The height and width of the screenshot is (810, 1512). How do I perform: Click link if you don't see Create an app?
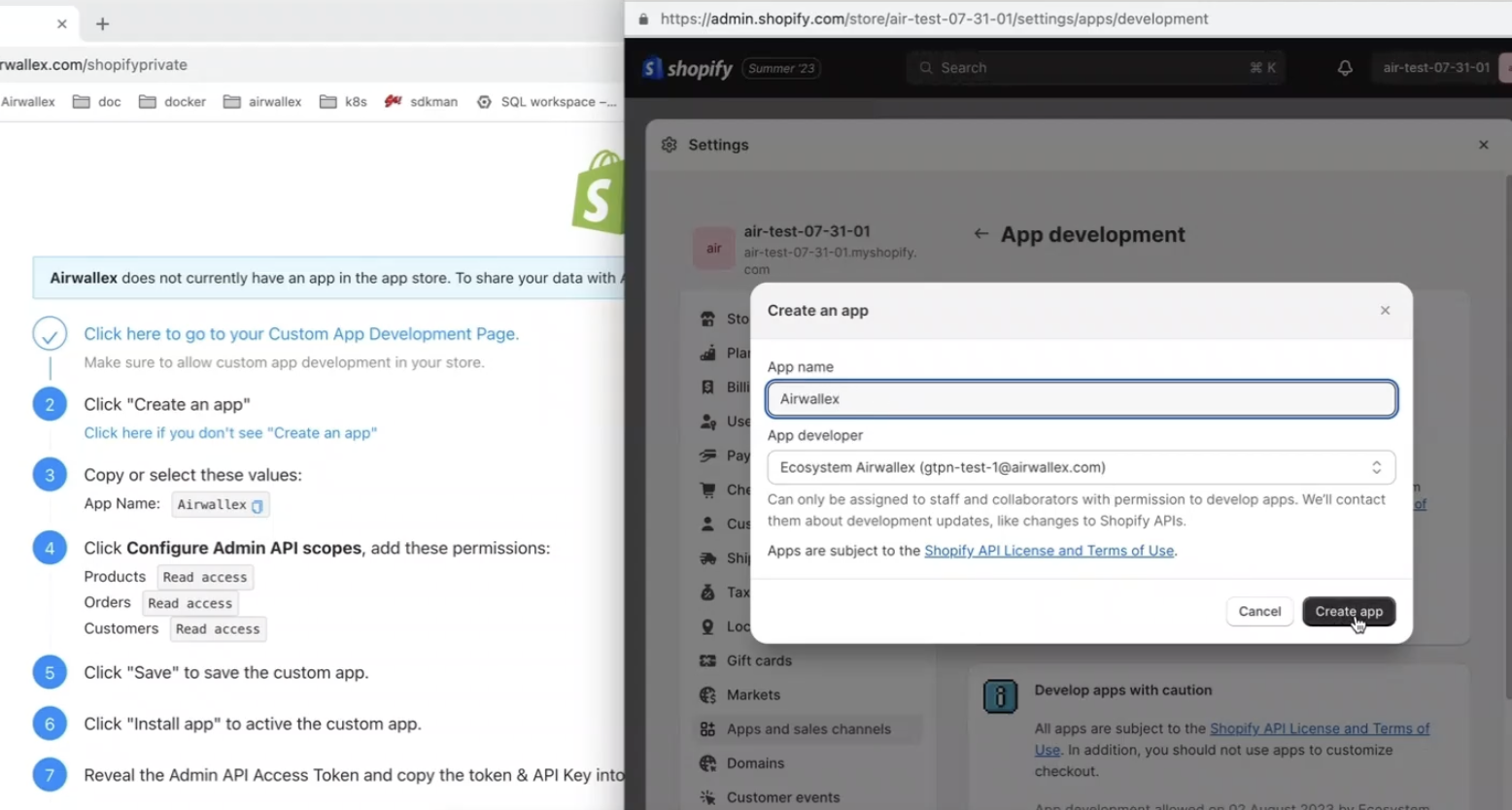(x=230, y=433)
